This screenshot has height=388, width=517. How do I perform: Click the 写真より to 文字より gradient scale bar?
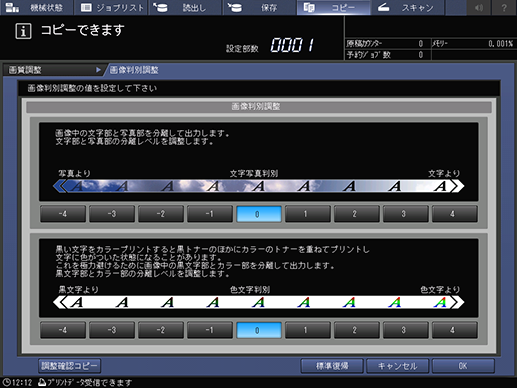coord(259,186)
